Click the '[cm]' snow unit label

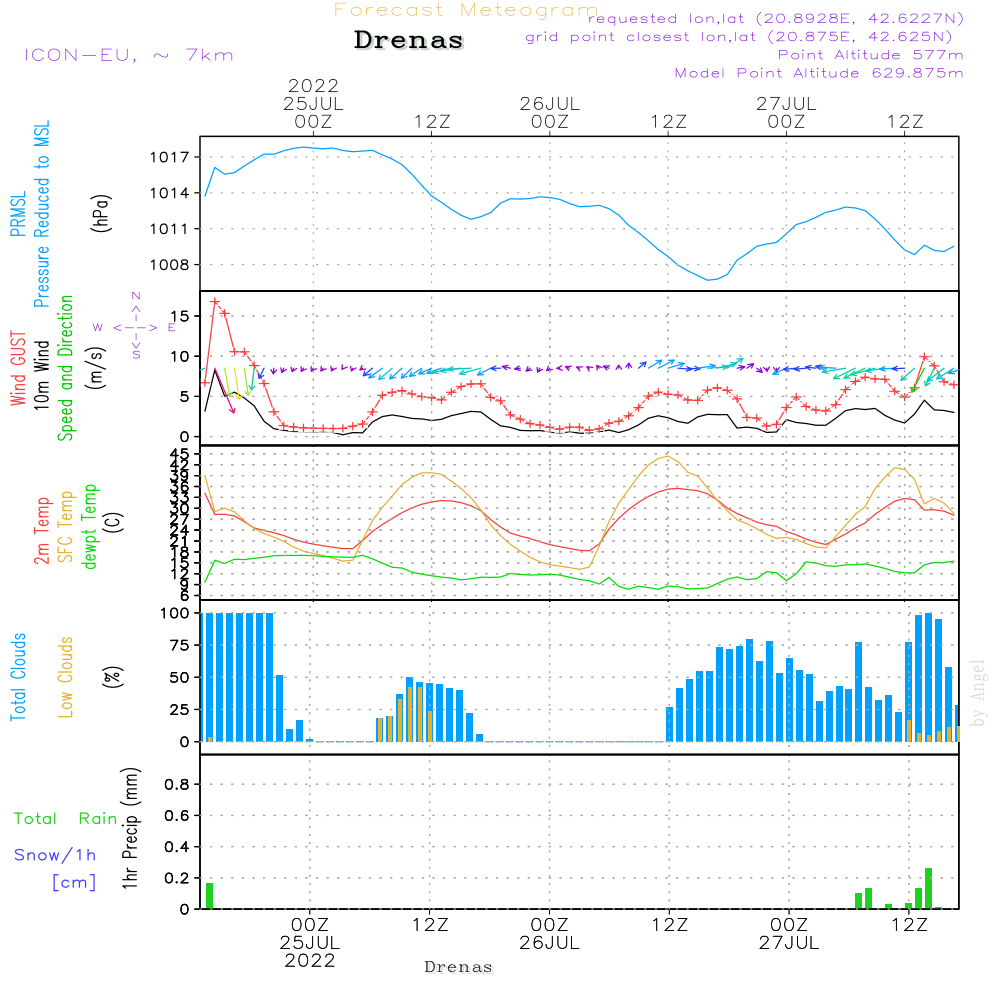(x=74, y=883)
